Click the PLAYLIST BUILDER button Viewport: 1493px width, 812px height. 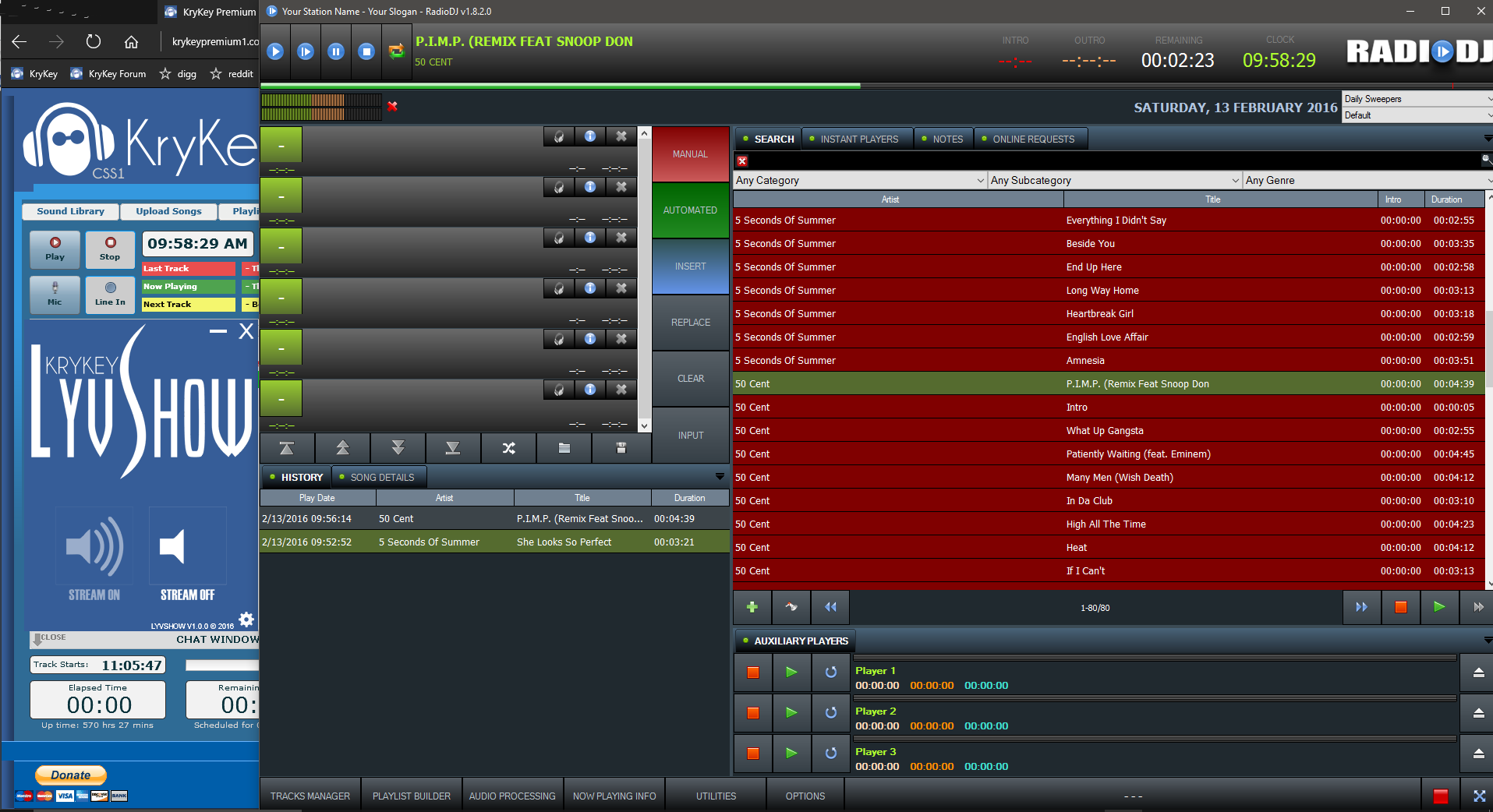pos(411,796)
